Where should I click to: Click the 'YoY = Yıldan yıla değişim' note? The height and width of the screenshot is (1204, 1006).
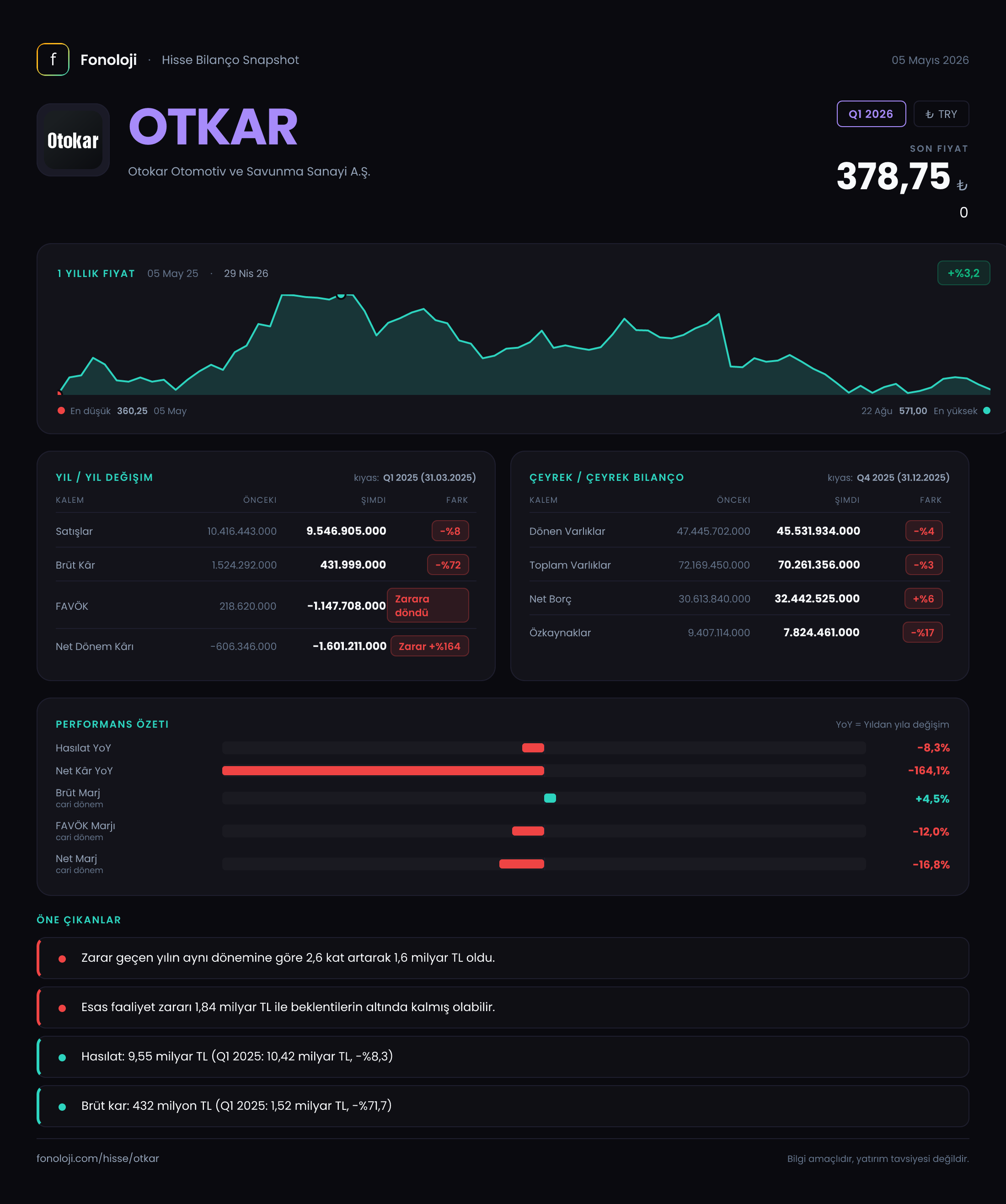click(x=892, y=724)
